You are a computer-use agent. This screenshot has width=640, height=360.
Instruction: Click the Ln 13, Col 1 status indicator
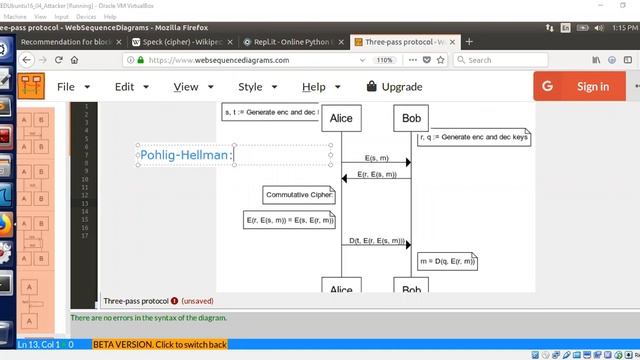pos(38,344)
